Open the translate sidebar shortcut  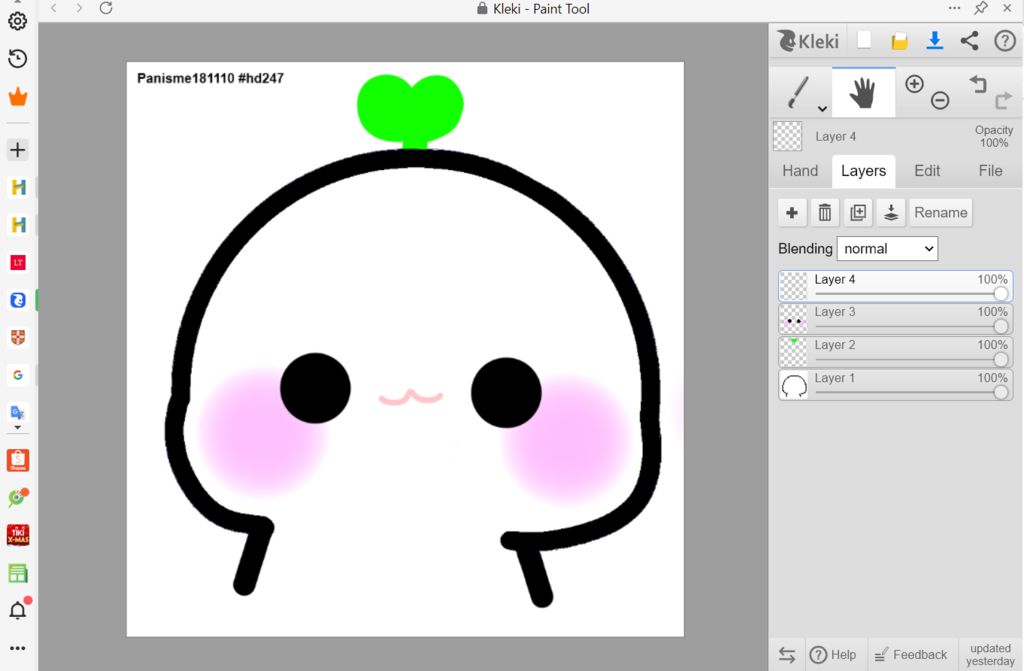pos(18,413)
